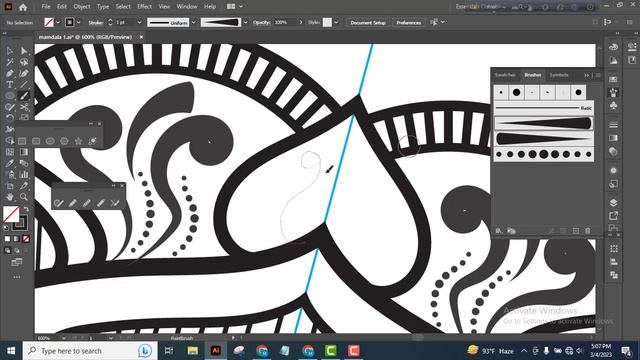The height and width of the screenshot is (360, 640).
Task: Expand the opacity slider arrow
Action: pos(301,22)
